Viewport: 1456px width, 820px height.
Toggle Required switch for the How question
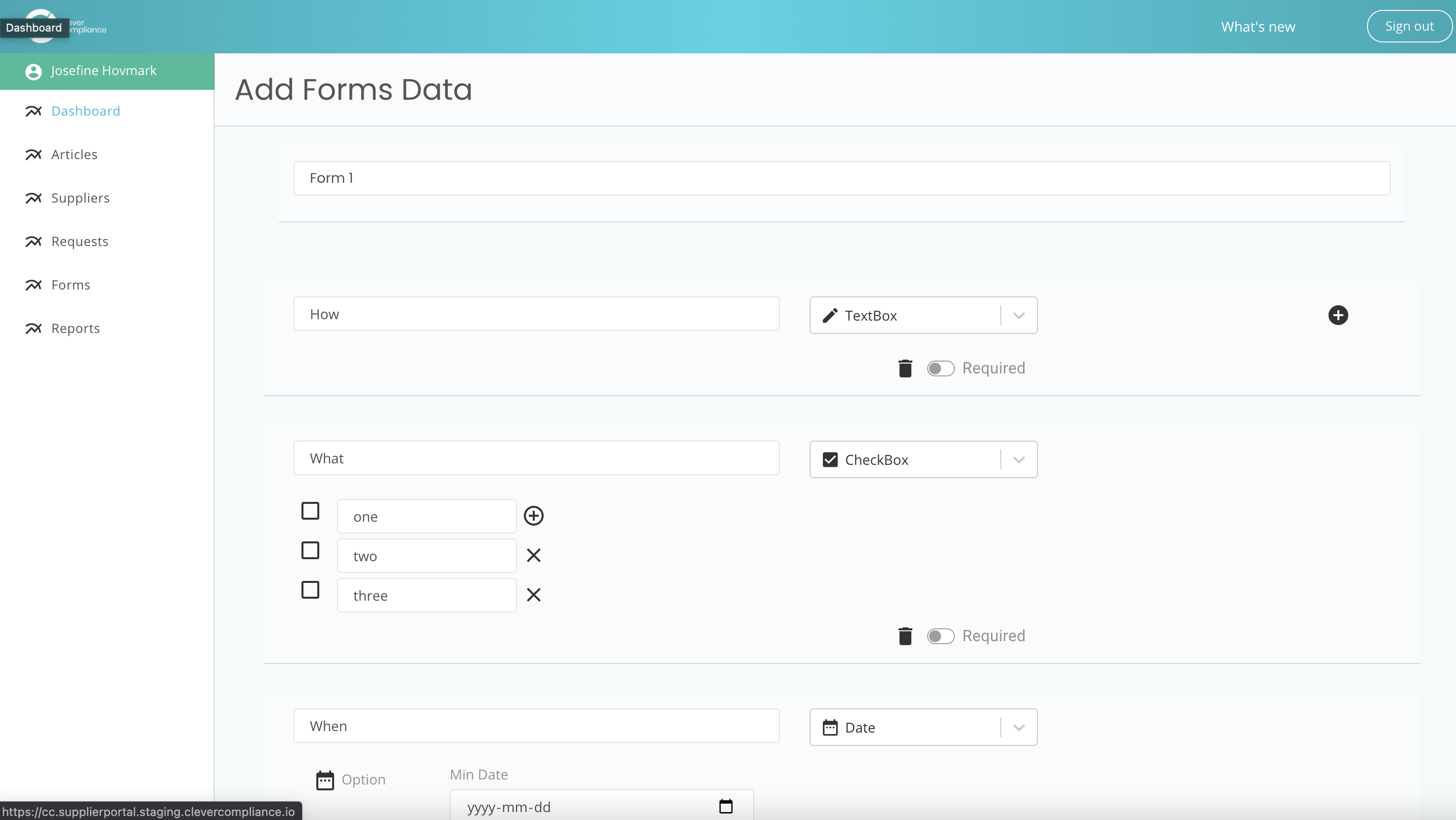[941, 368]
